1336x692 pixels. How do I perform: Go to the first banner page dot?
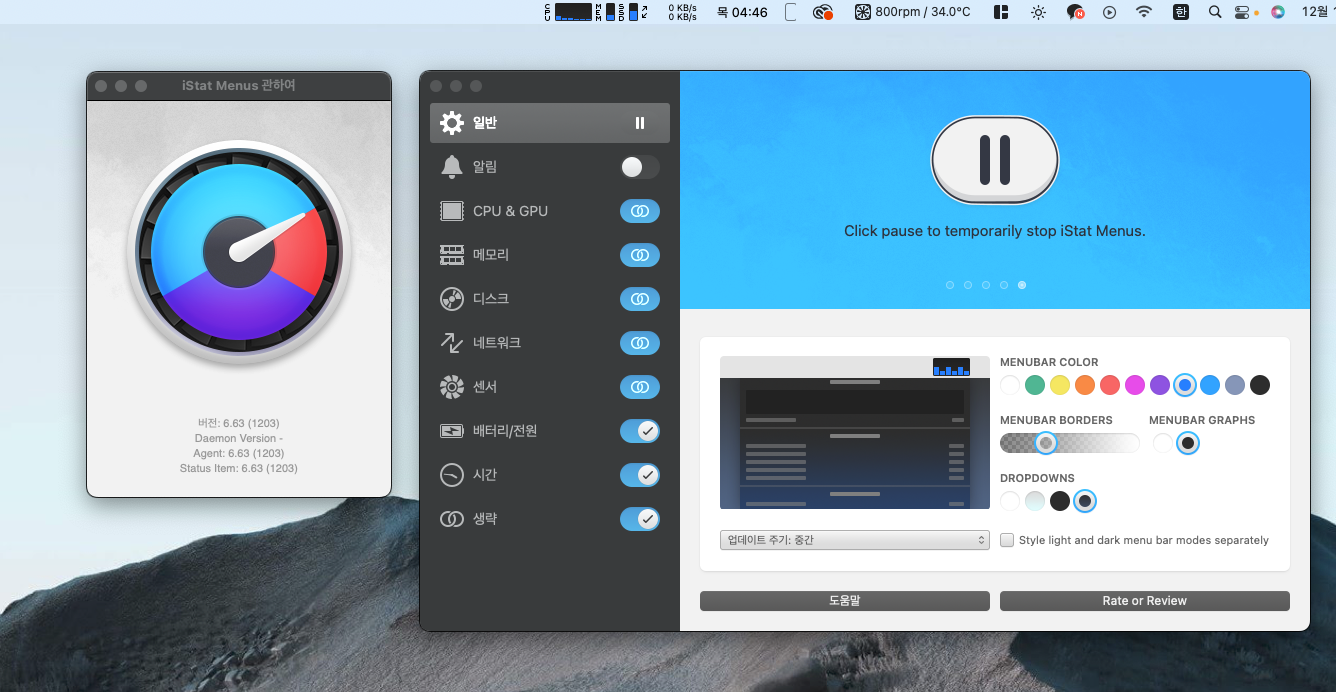950,285
